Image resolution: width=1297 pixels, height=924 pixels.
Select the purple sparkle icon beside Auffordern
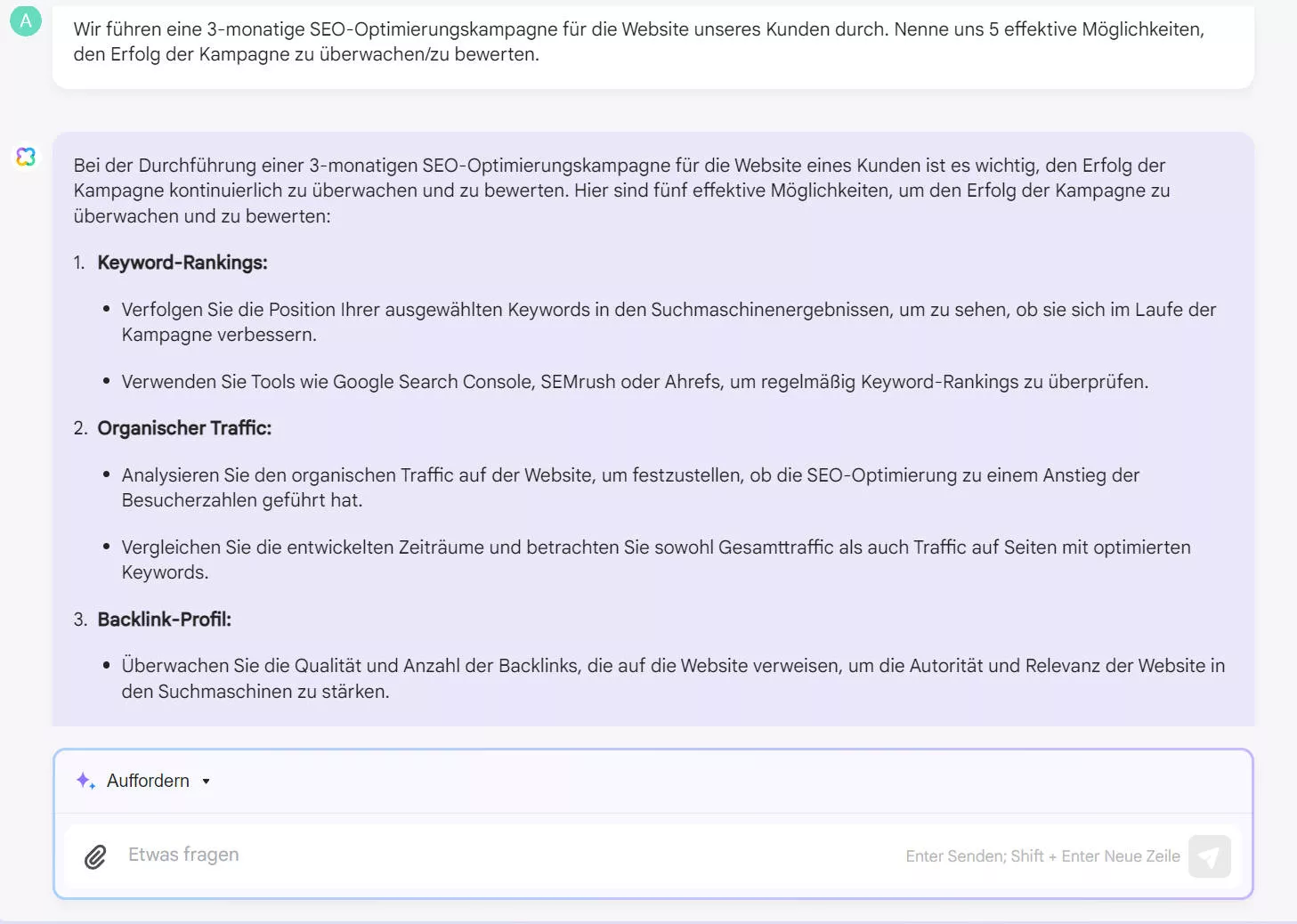[x=85, y=781]
